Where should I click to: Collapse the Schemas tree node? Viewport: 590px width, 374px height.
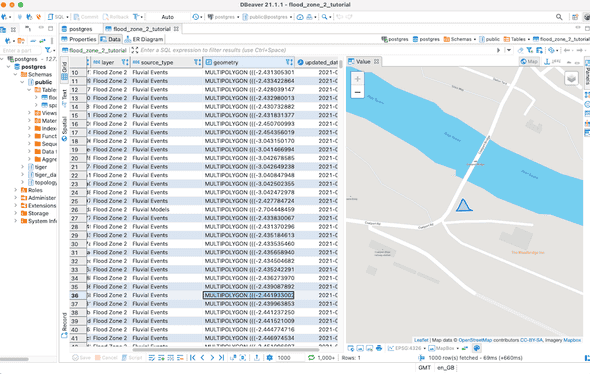tap(15, 74)
